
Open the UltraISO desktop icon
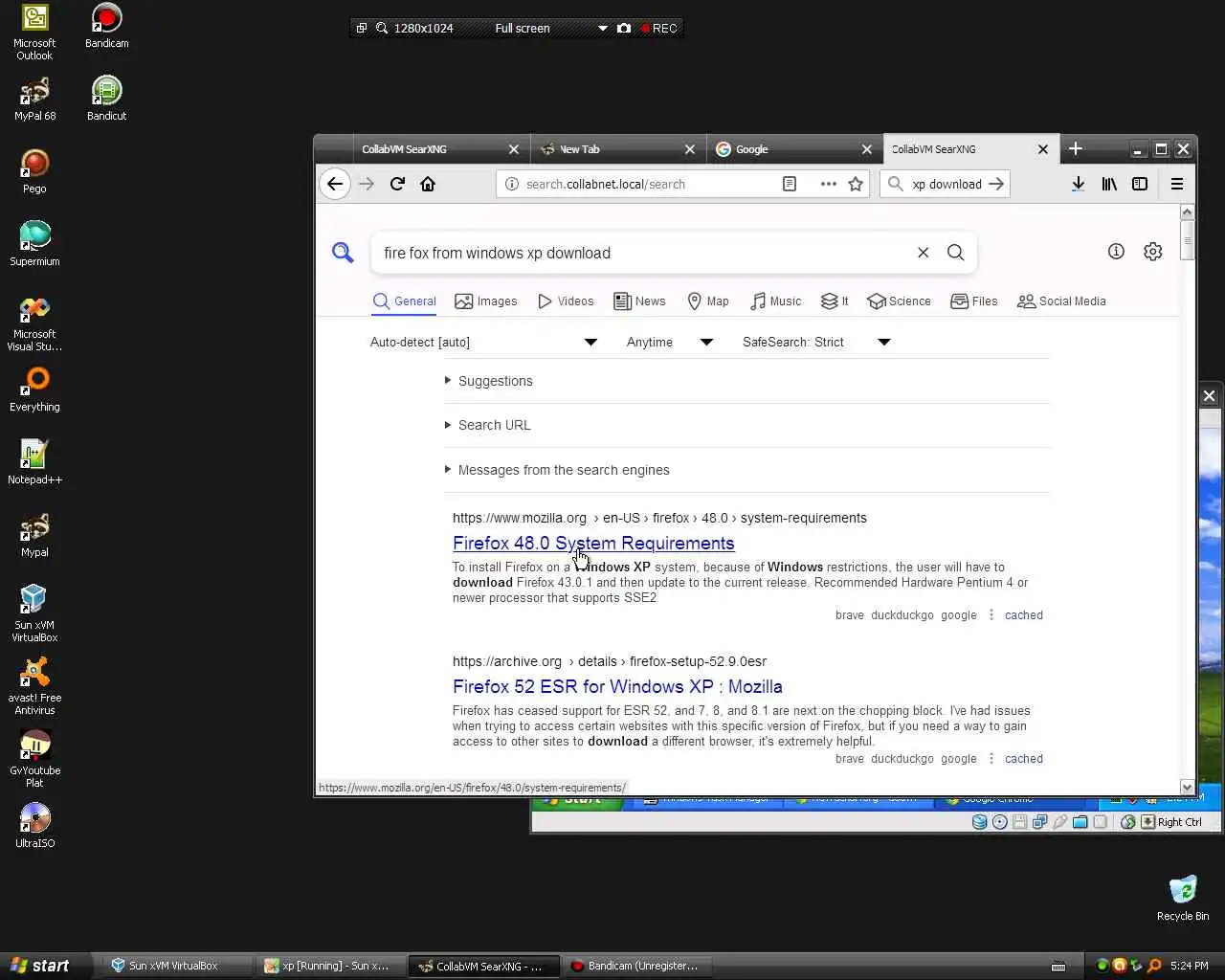coord(35,826)
